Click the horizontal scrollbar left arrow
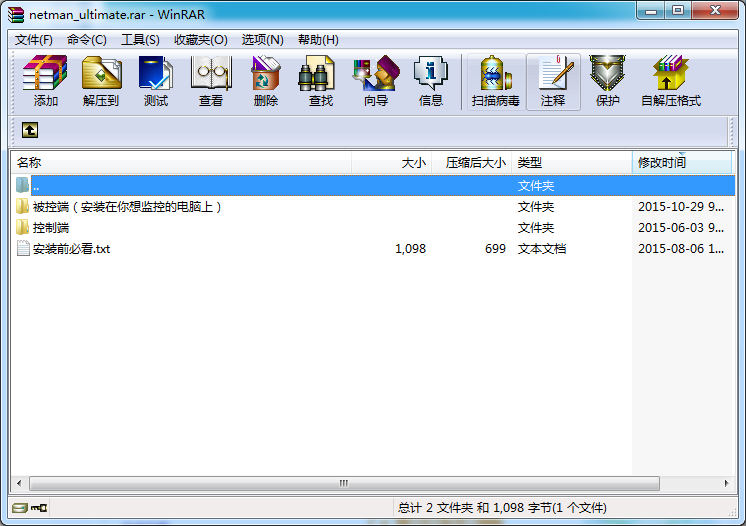The height and width of the screenshot is (526, 746). [19, 483]
